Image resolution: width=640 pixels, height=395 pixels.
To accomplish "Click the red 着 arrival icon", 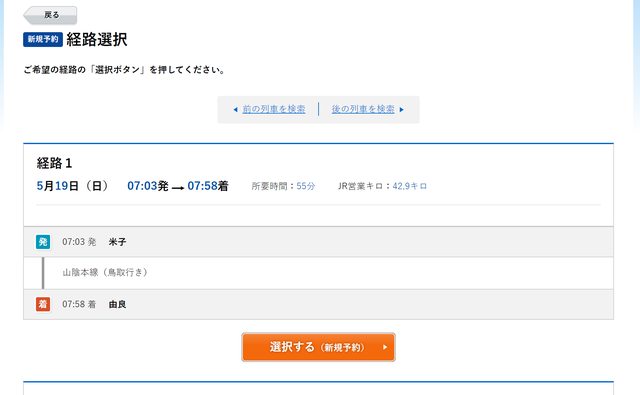I will click(x=43, y=304).
